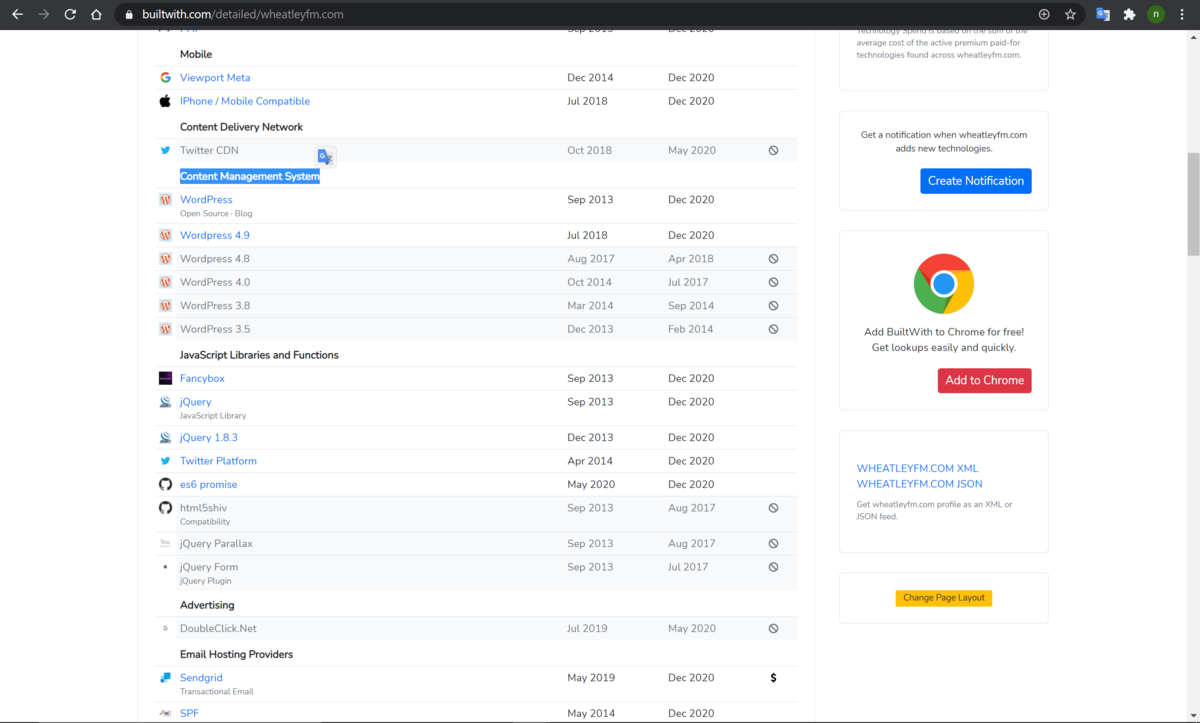Click the Add to Chrome button
This screenshot has height=723, width=1200.
(985, 380)
